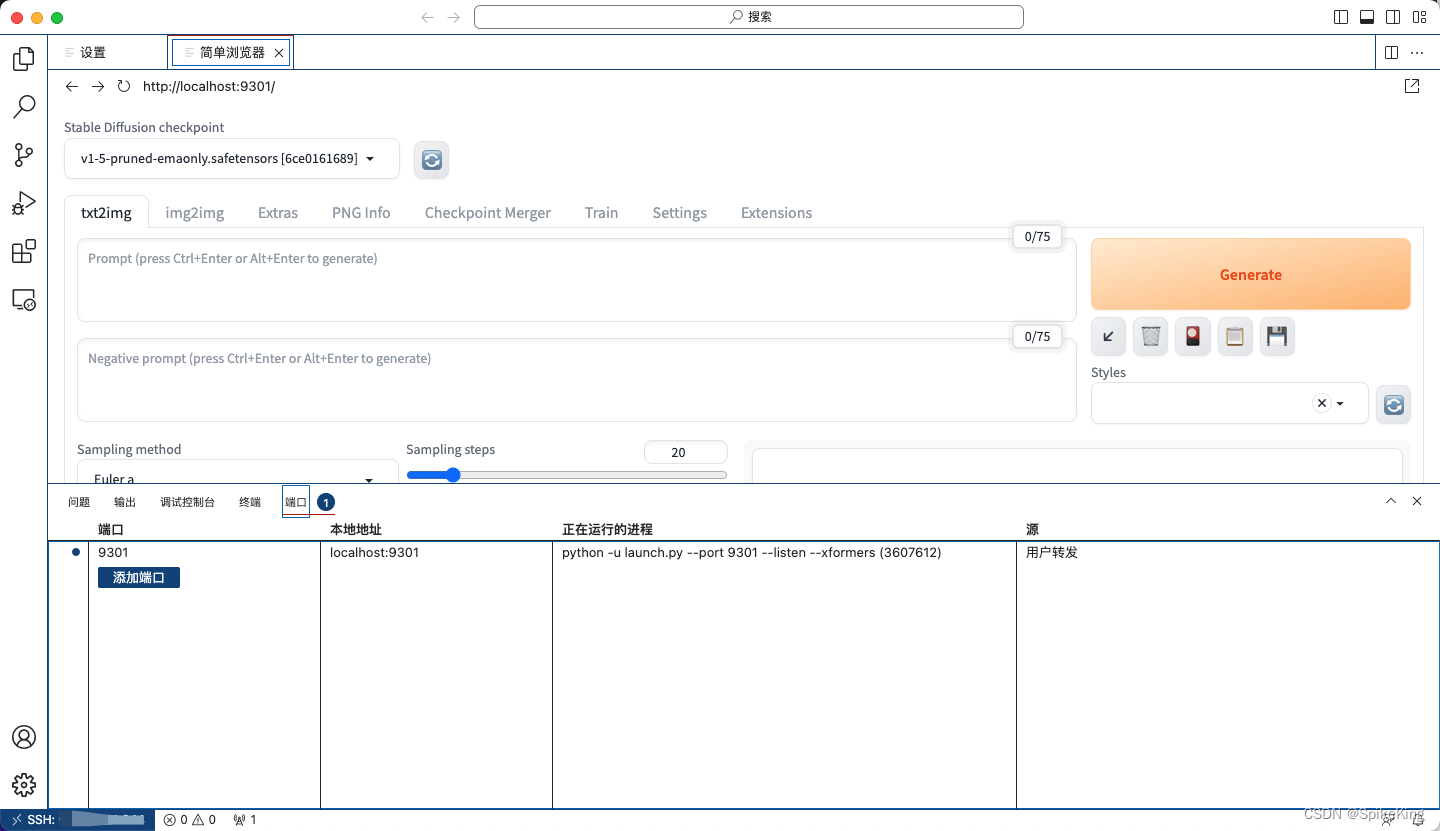Click the localhost:9301 URL field
1440x831 pixels.
pyautogui.click(x=209, y=86)
